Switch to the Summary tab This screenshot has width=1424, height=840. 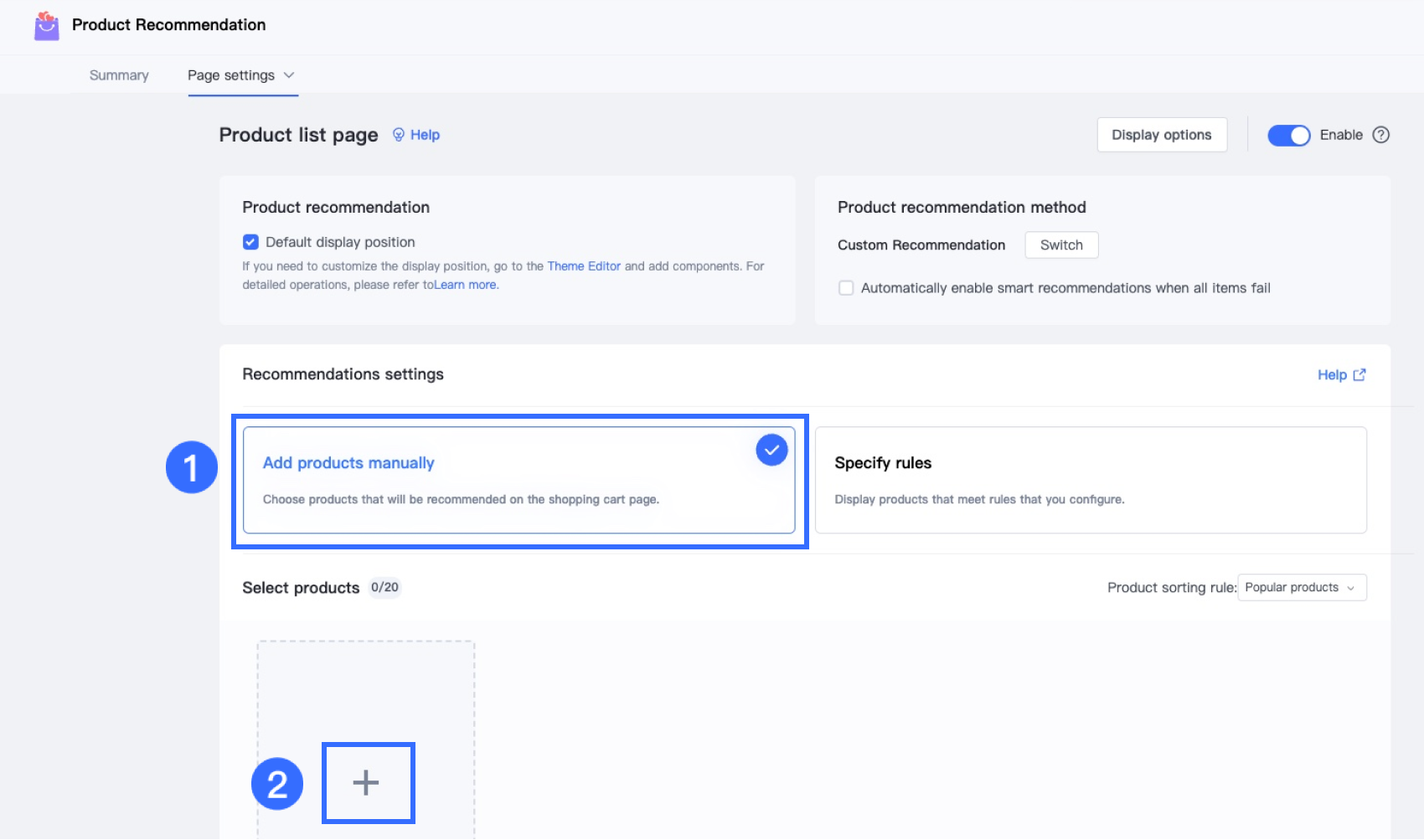[119, 75]
